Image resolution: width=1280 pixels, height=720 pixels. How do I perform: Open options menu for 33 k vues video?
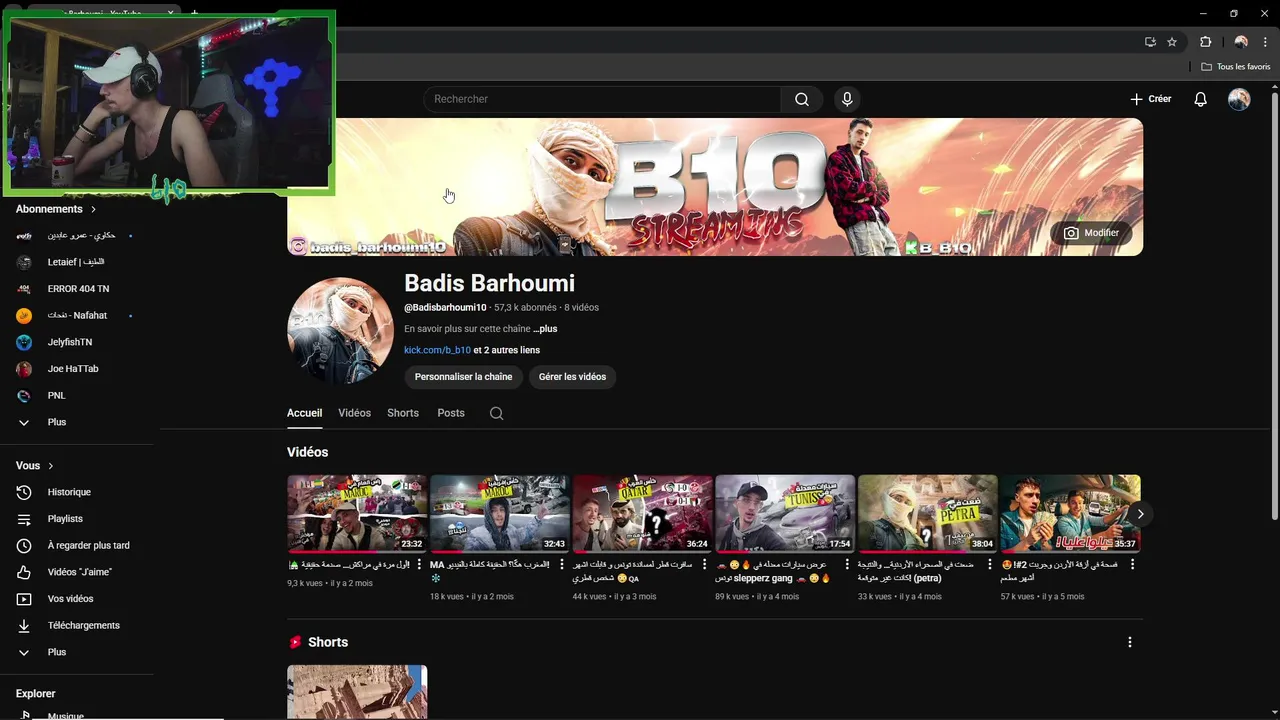pyautogui.click(x=990, y=565)
